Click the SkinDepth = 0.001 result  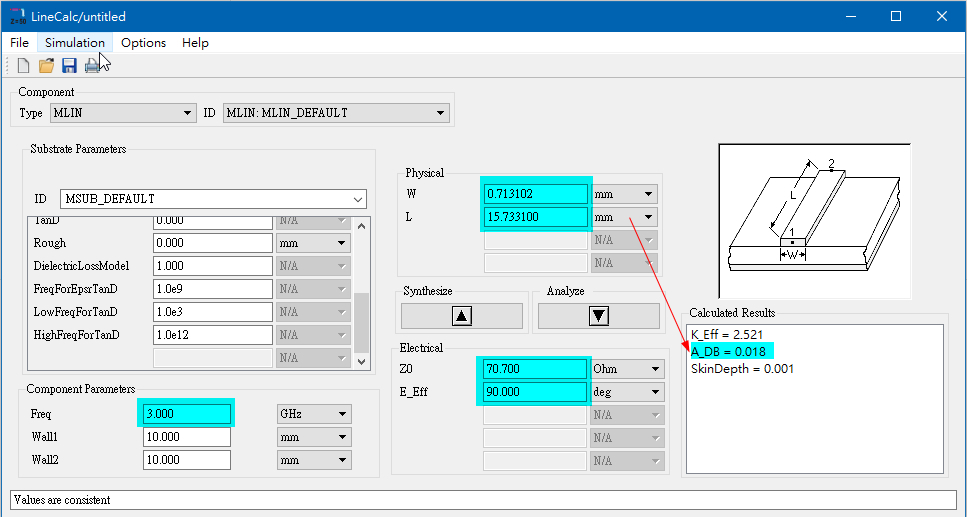point(743,369)
